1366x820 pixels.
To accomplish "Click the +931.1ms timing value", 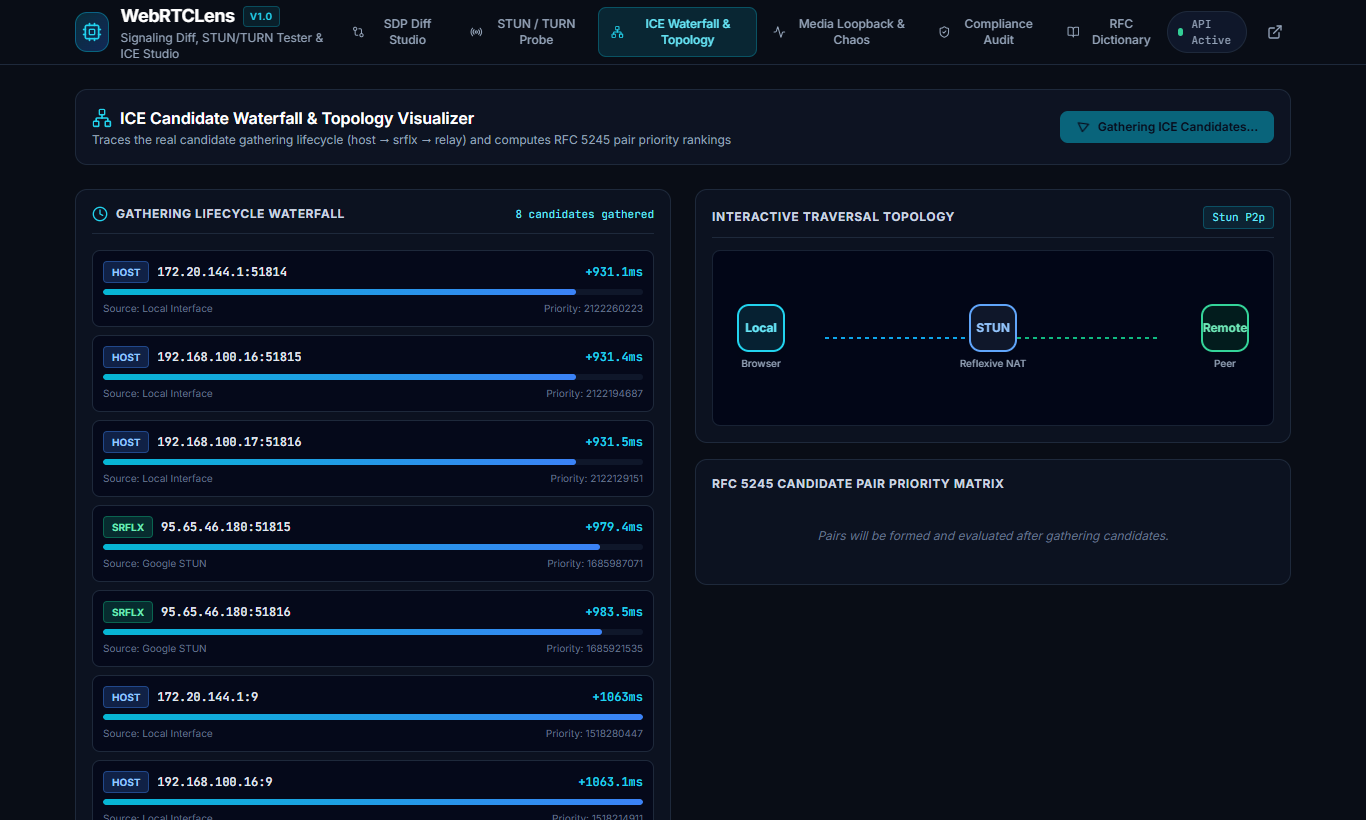I will tap(614, 272).
